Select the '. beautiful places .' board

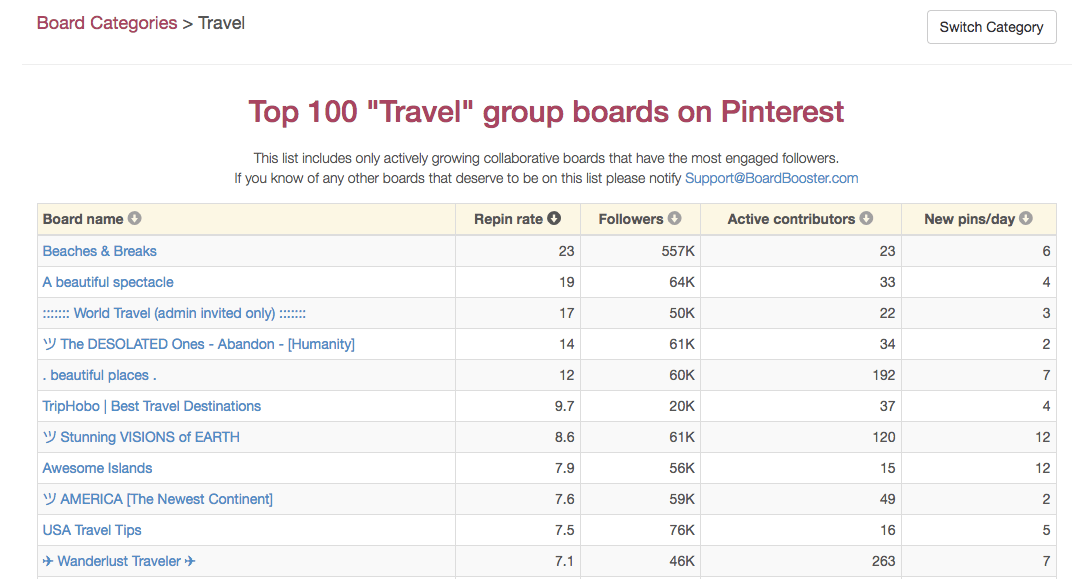coord(100,376)
